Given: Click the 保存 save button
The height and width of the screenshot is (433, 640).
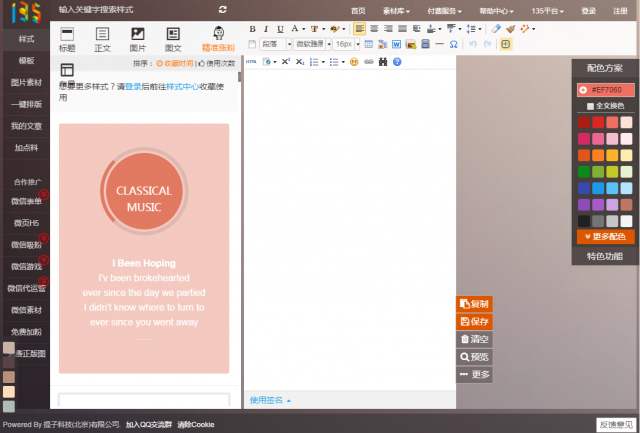Looking at the screenshot, I should pos(474,322).
